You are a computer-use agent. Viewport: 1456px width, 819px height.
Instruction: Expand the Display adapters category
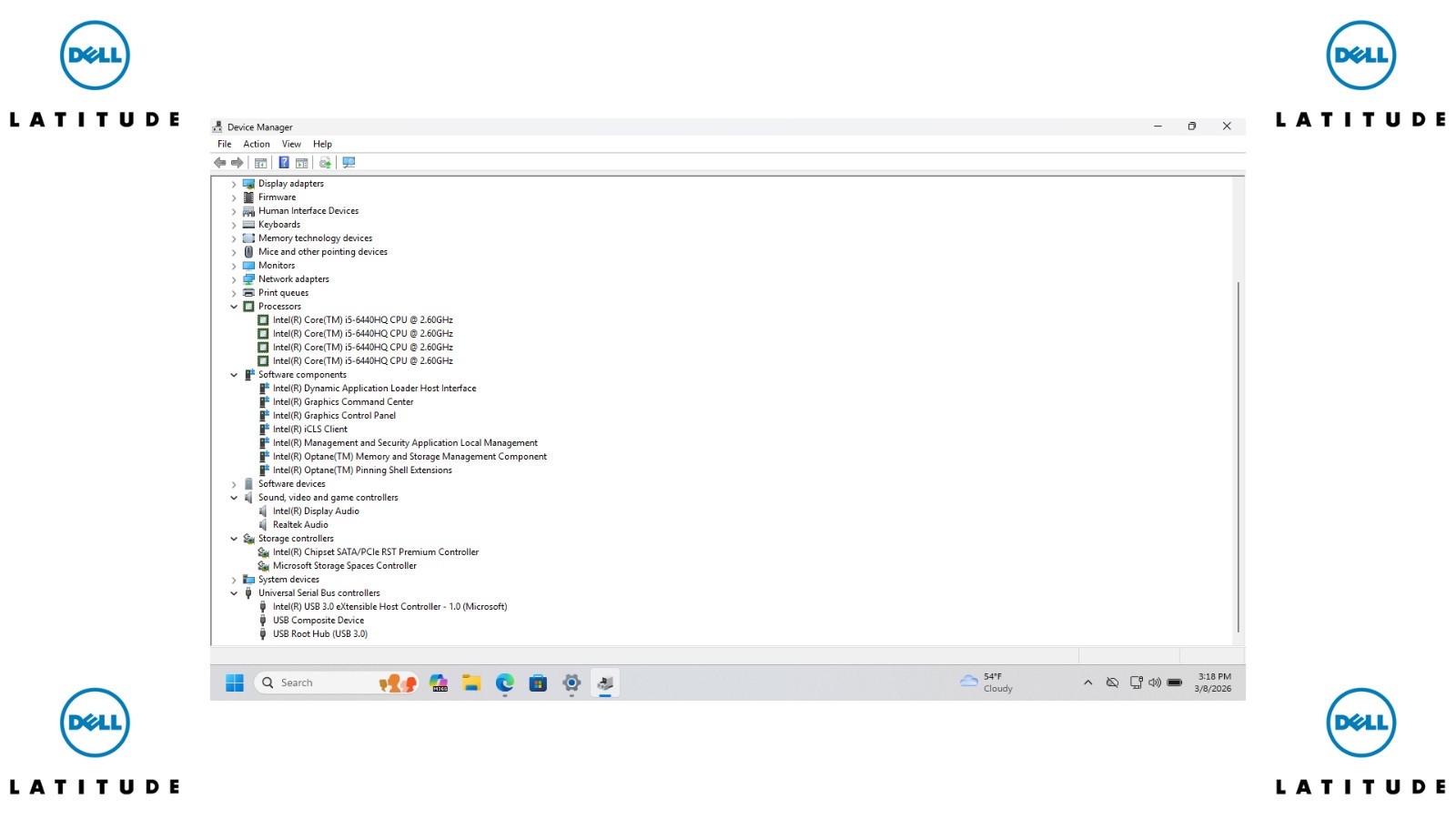(x=234, y=184)
